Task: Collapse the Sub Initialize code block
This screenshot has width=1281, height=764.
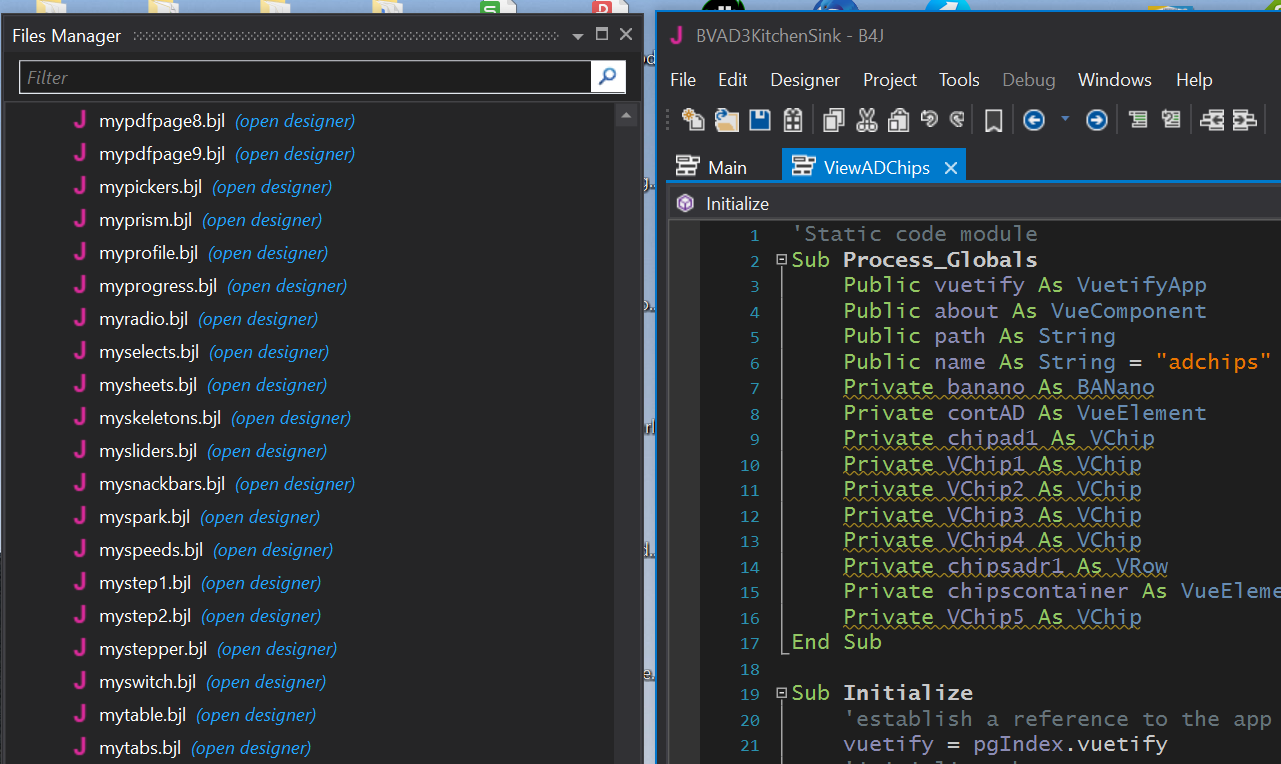Action: [781, 693]
